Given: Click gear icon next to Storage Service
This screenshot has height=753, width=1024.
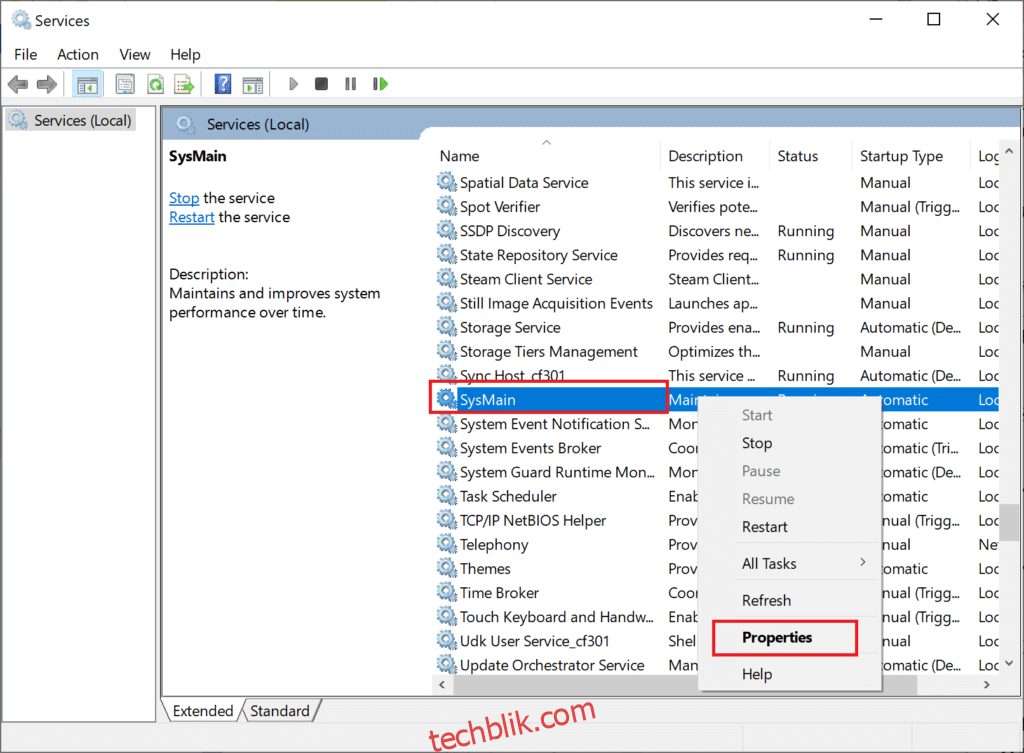Looking at the screenshot, I should [447, 327].
